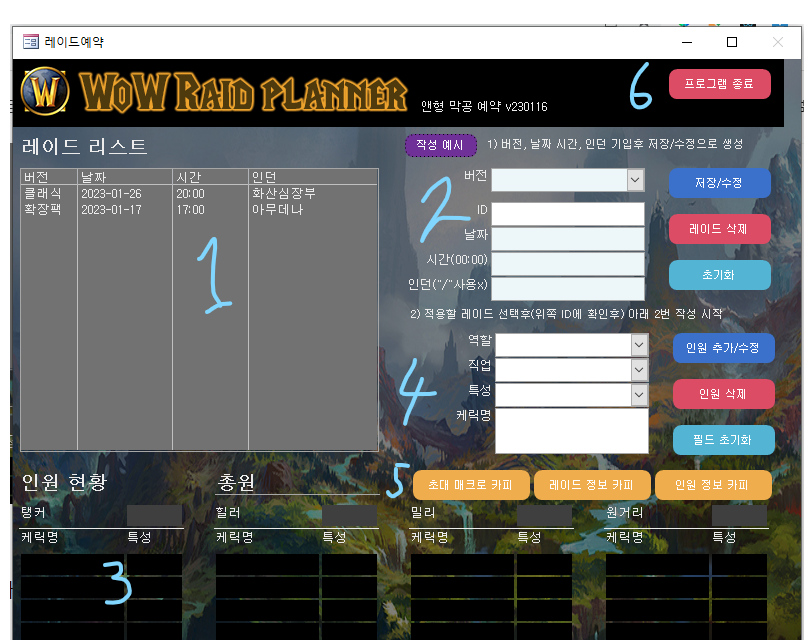Click the 시간 column header in raid list
The image size is (810, 640).
[x=210, y=177]
